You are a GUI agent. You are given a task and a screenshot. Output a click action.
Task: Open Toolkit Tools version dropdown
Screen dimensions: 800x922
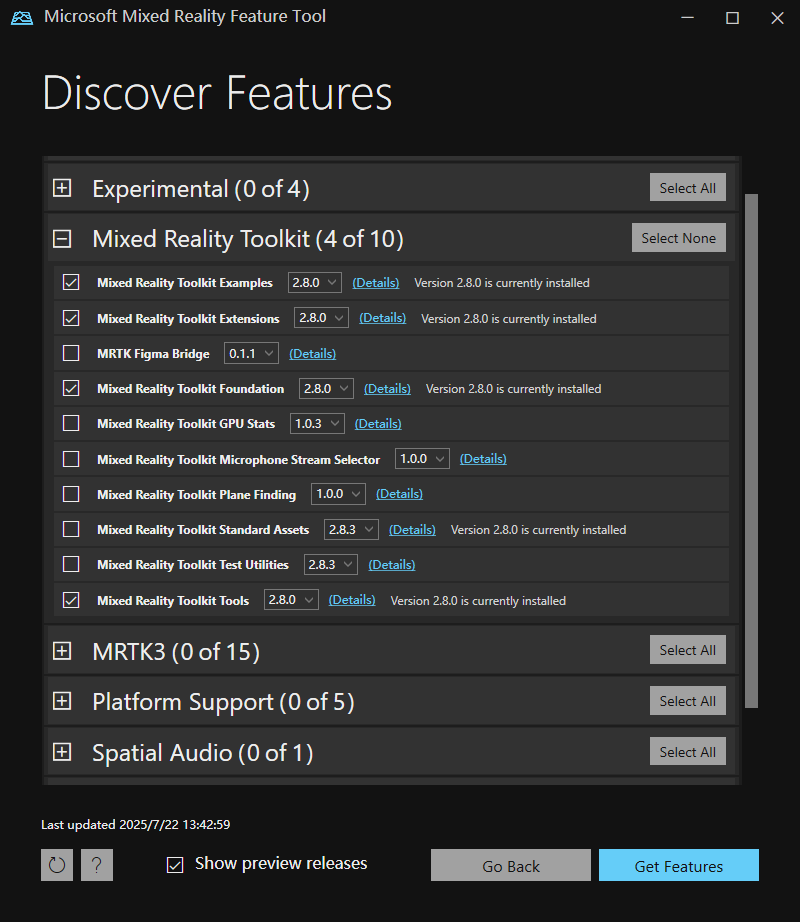pyautogui.click(x=291, y=600)
